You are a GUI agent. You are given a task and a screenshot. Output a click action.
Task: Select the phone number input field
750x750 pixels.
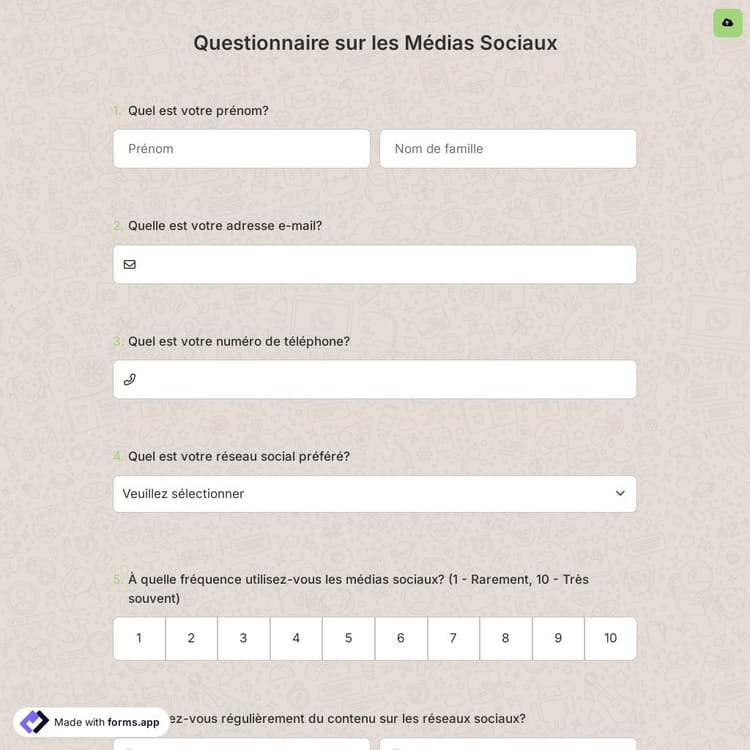pos(385,379)
